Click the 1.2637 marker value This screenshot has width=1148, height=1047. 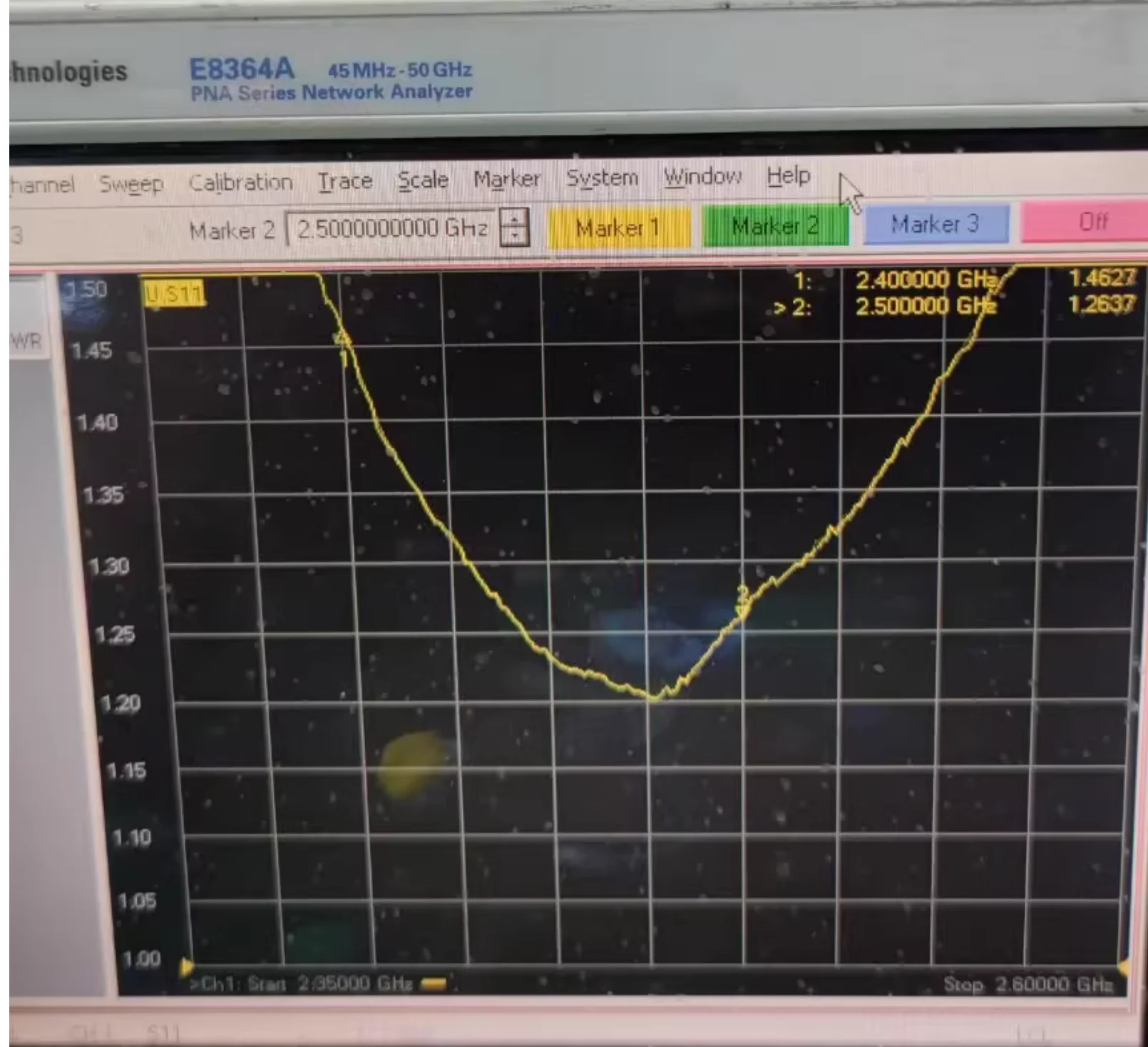[1102, 305]
